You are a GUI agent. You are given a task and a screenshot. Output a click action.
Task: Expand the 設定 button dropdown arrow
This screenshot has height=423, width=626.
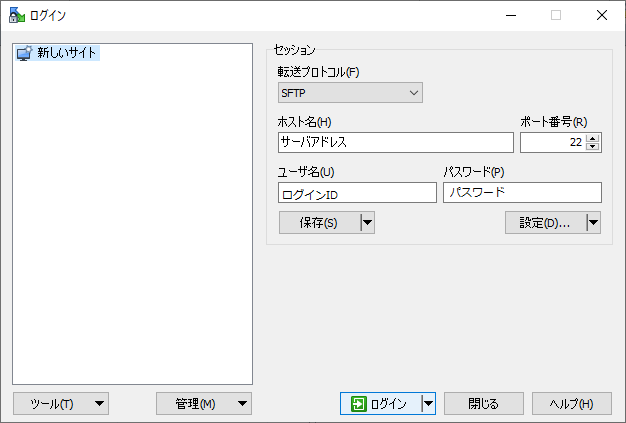click(x=593, y=223)
